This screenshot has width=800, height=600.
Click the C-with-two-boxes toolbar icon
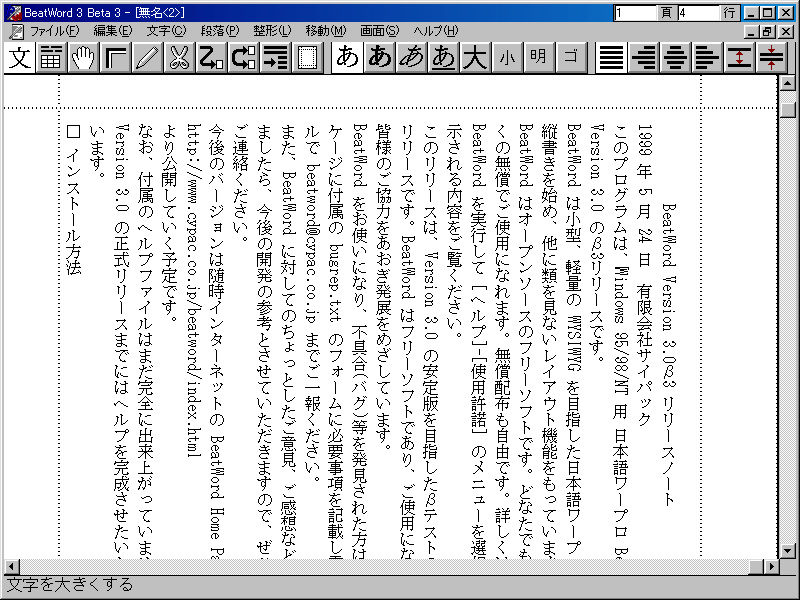click(x=243, y=57)
